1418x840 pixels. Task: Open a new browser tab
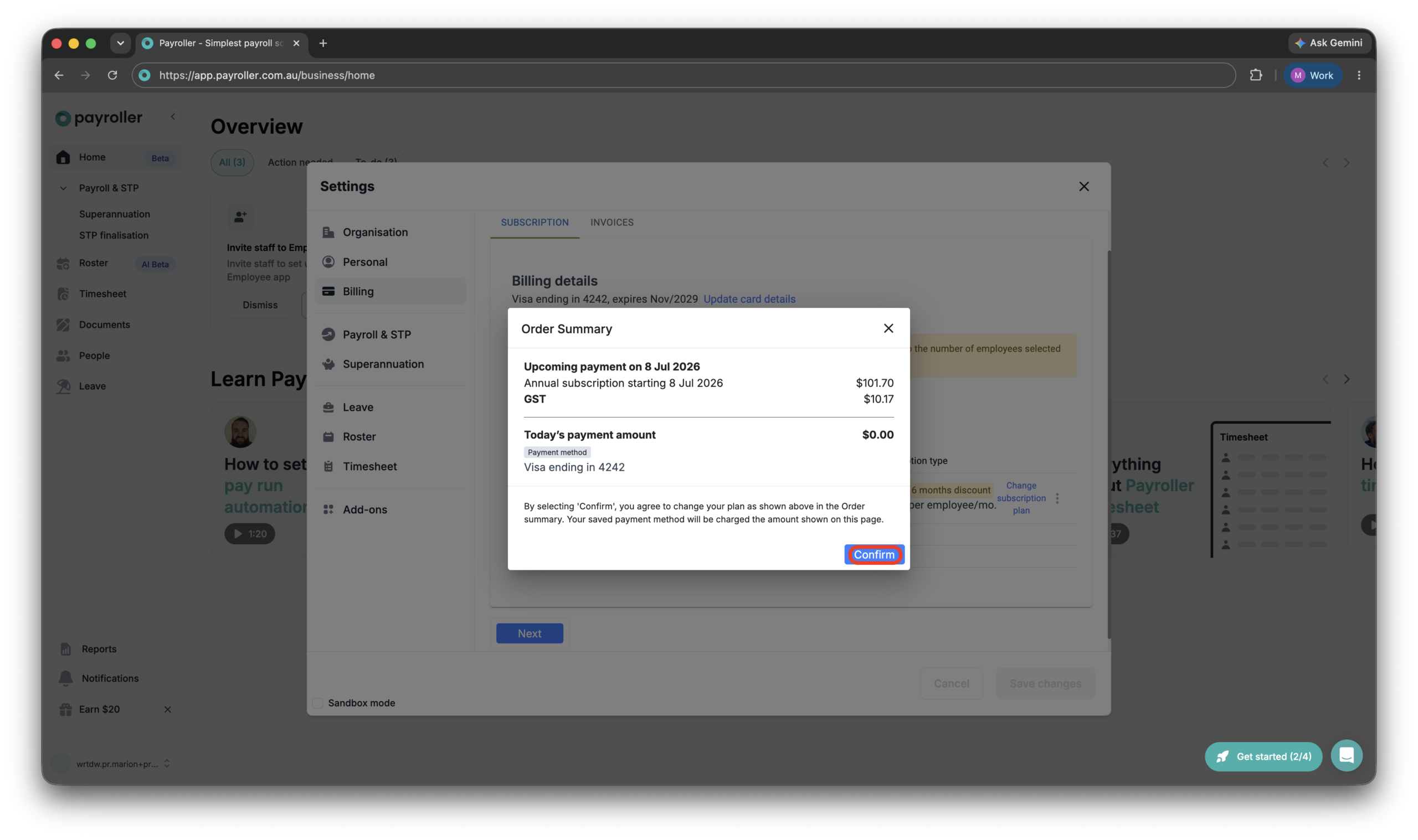323,43
